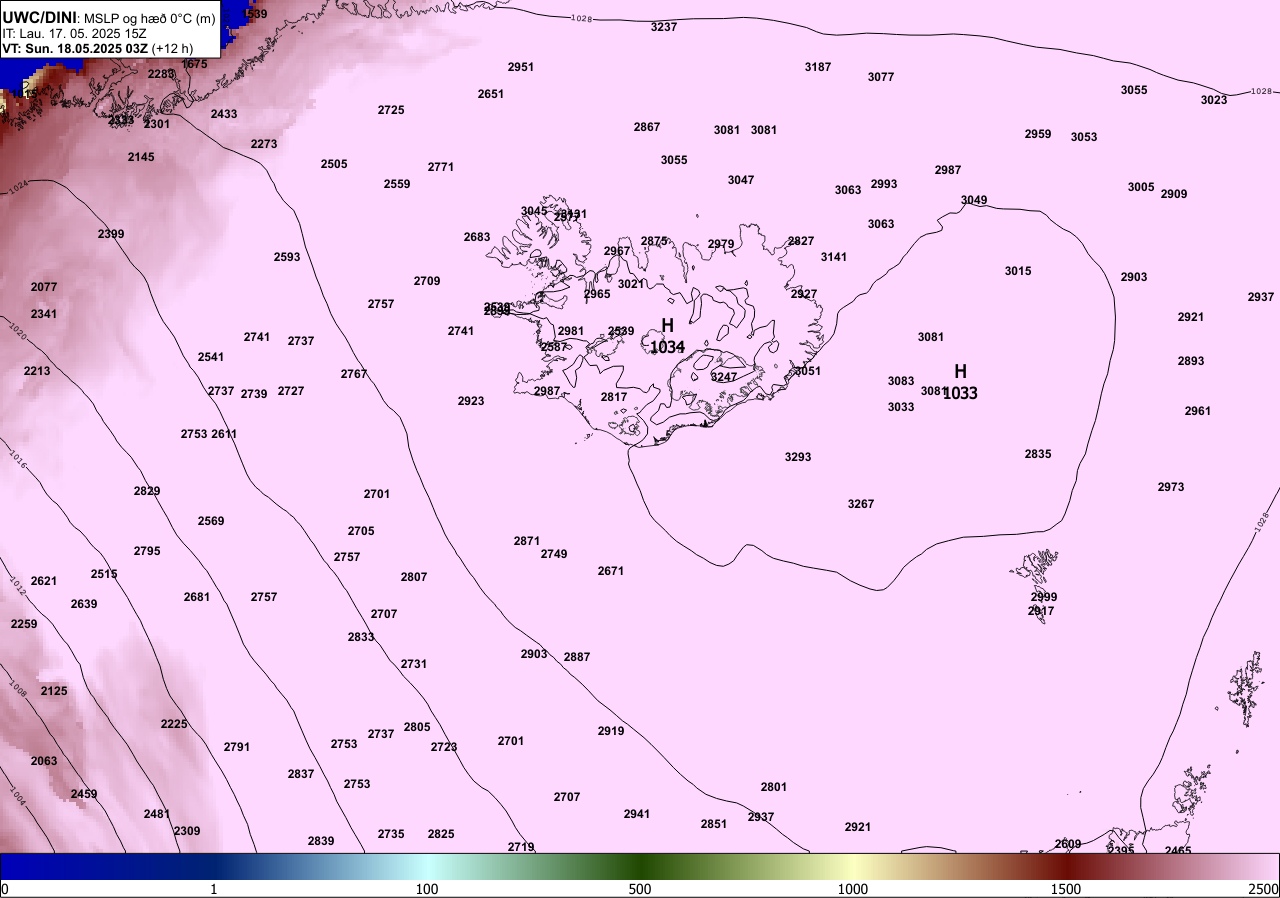Image resolution: width=1280 pixels, height=898 pixels.
Task: Click the 2835 height value
Action: [x=1038, y=454]
